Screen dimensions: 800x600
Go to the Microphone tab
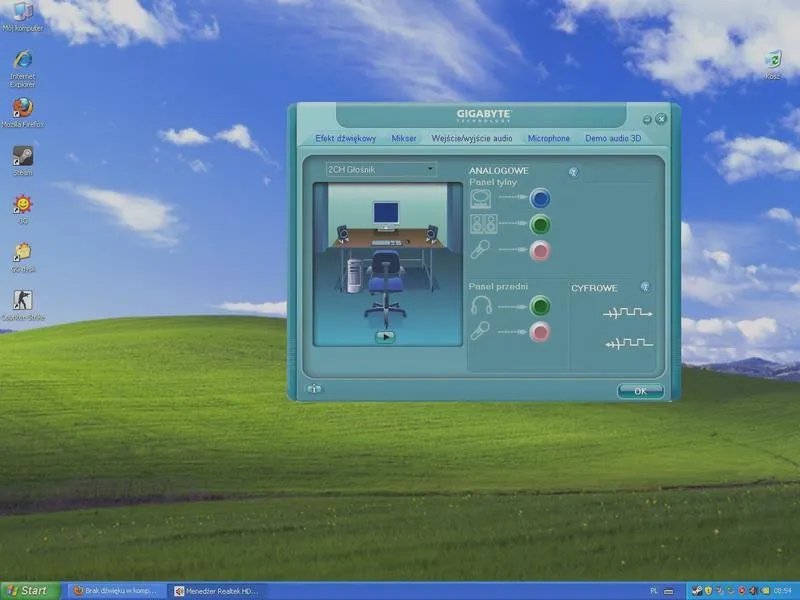click(x=548, y=138)
